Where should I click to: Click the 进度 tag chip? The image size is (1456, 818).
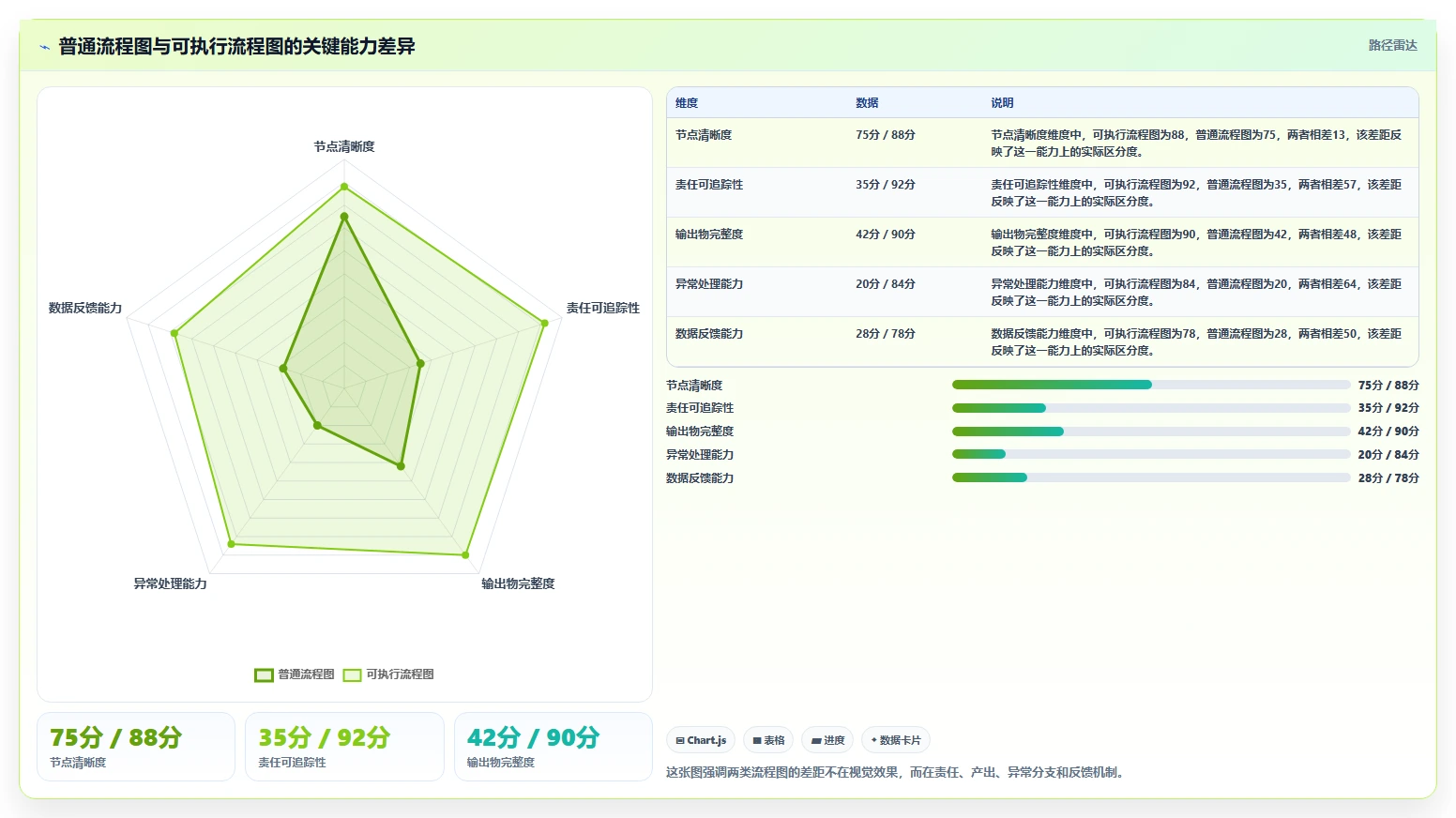coord(827,740)
